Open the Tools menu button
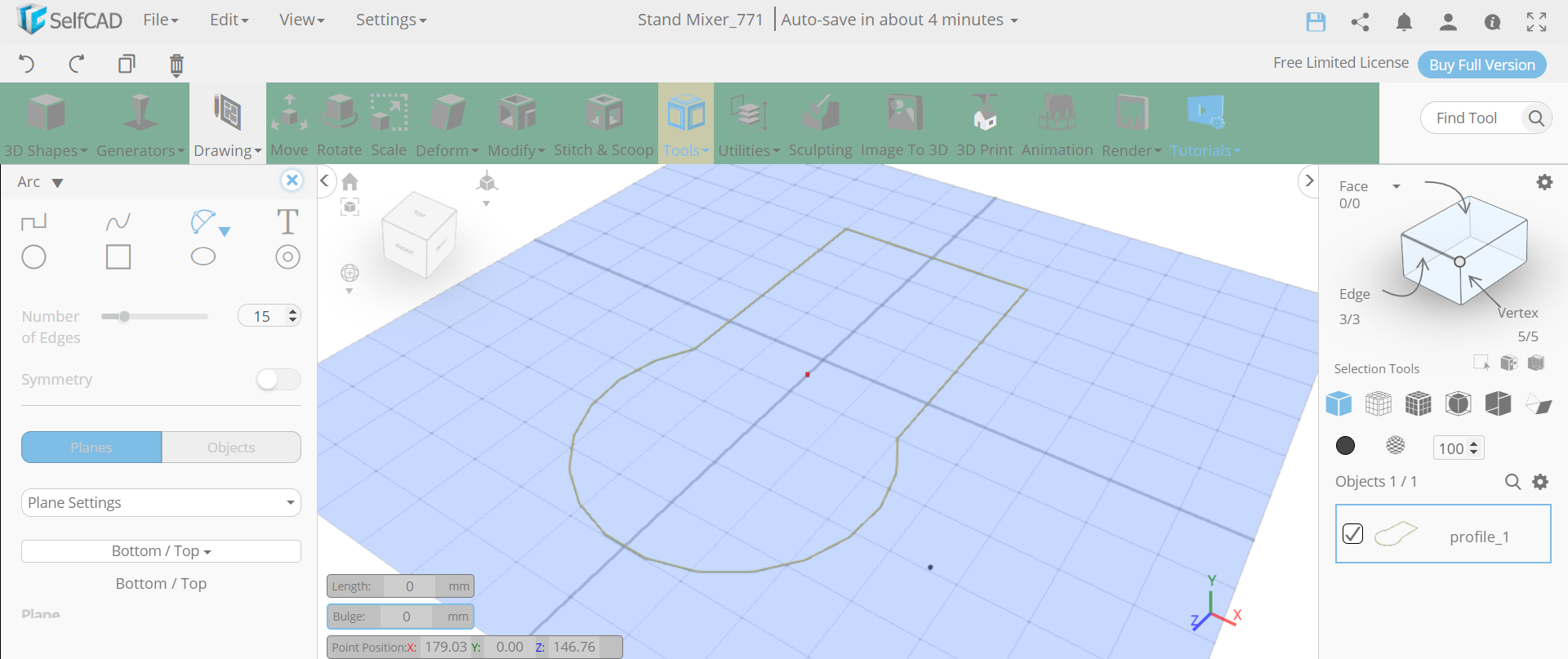This screenshot has height=659, width=1568. coord(686,124)
